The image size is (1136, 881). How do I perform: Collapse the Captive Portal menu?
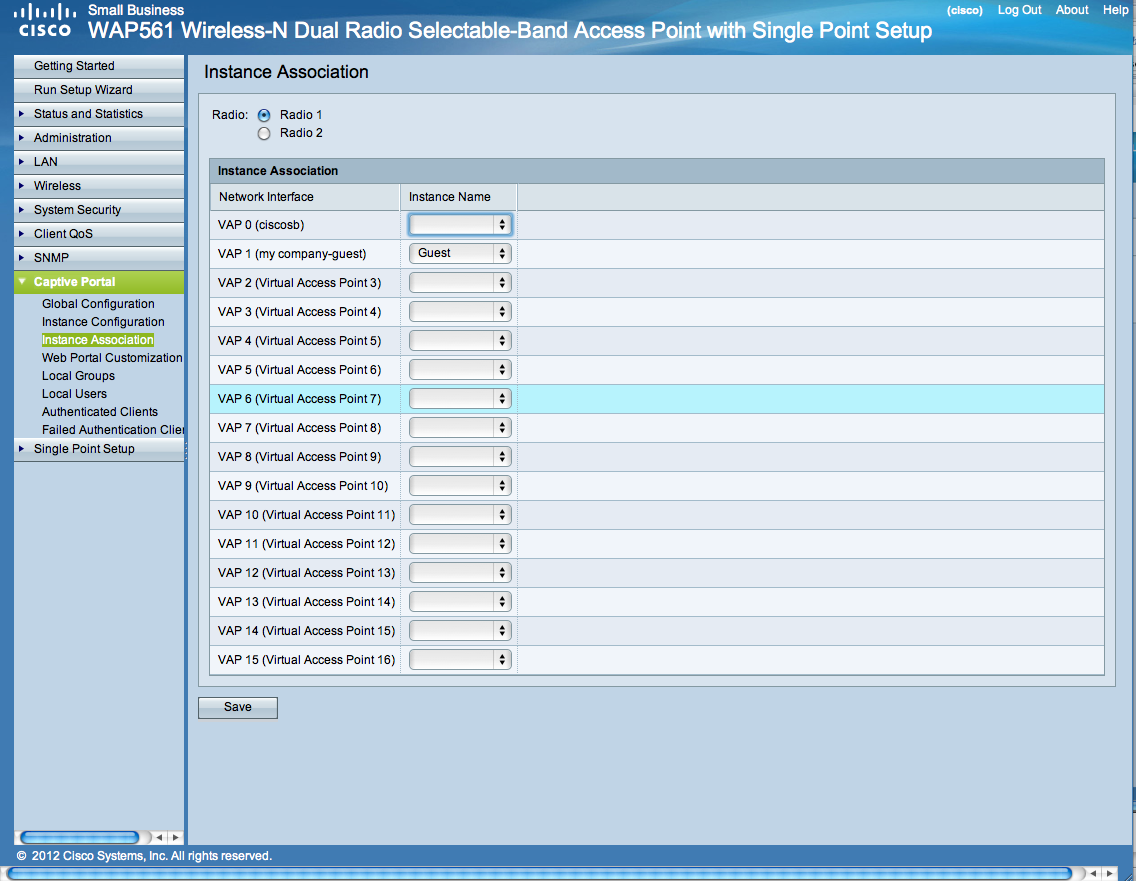point(99,282)
